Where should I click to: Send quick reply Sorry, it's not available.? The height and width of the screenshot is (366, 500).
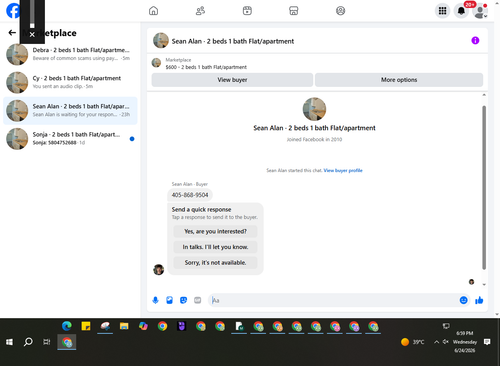215,263
